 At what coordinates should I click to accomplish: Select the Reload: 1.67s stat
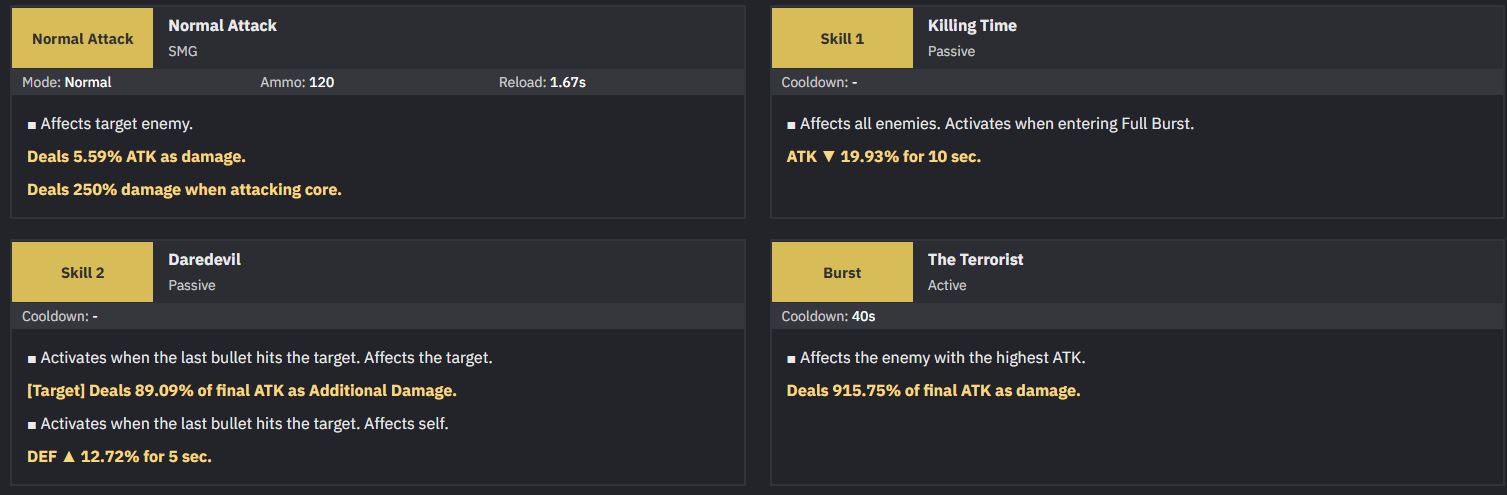(542, 82)
